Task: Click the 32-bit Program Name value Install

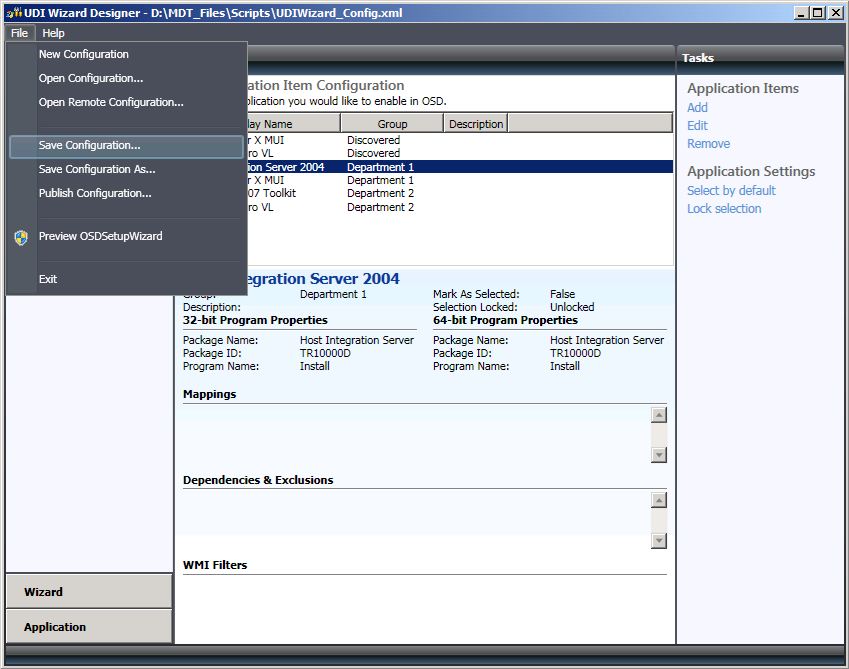Action: coord(315,366)
